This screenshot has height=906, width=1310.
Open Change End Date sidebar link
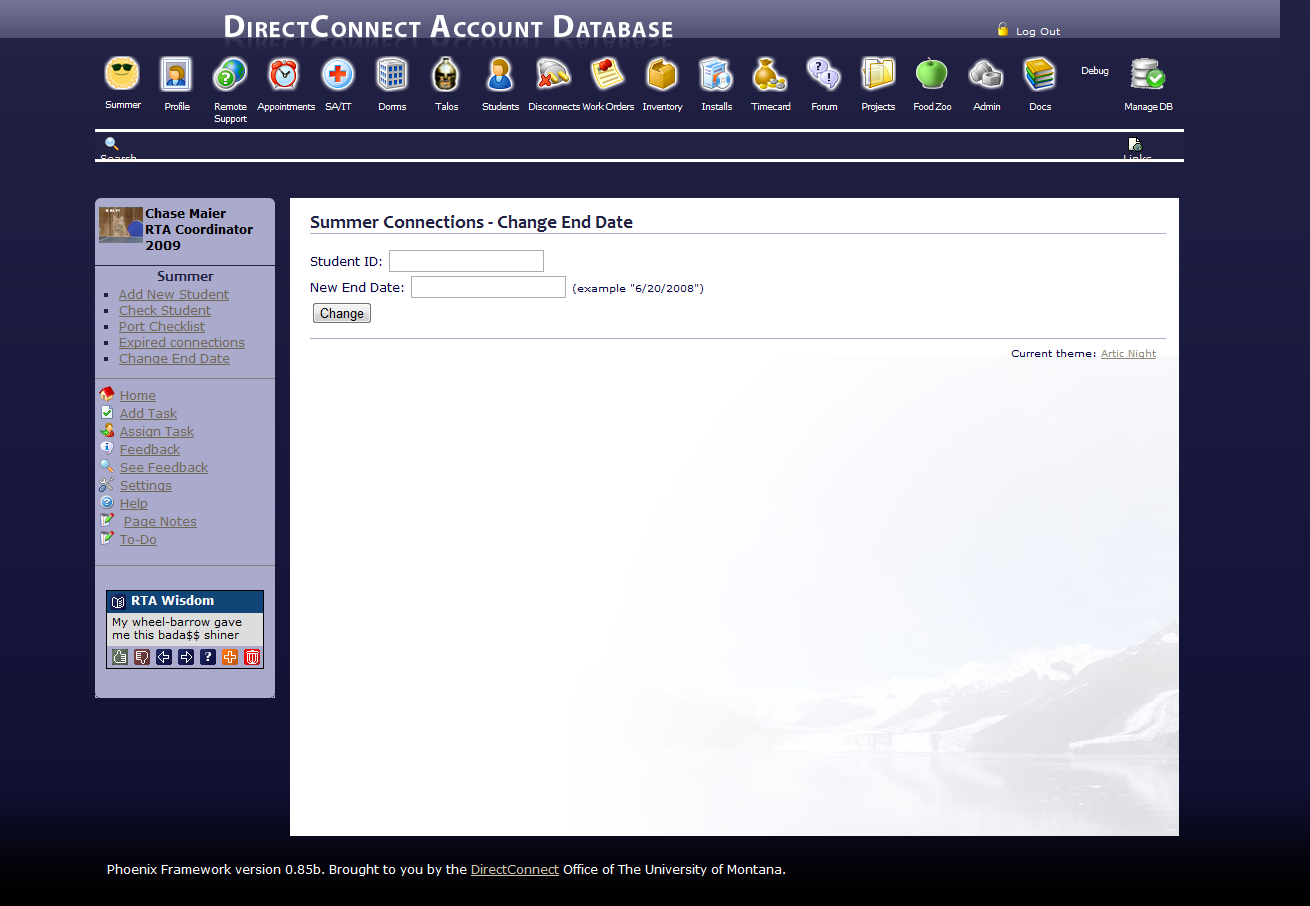click(174, 358)
